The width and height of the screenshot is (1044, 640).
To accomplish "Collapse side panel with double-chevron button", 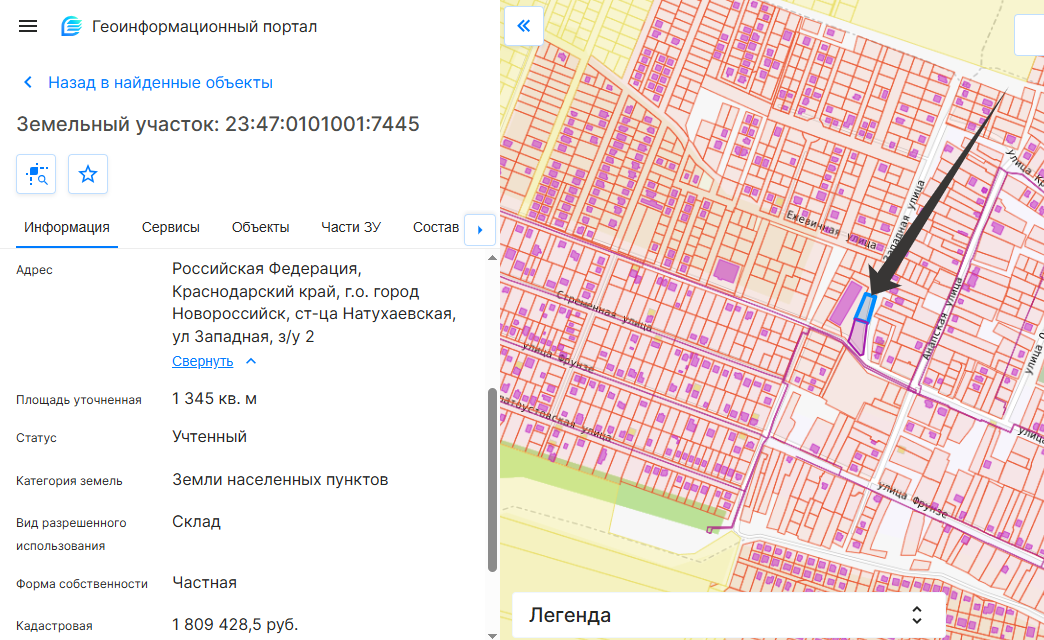I will tap(523, 26).
